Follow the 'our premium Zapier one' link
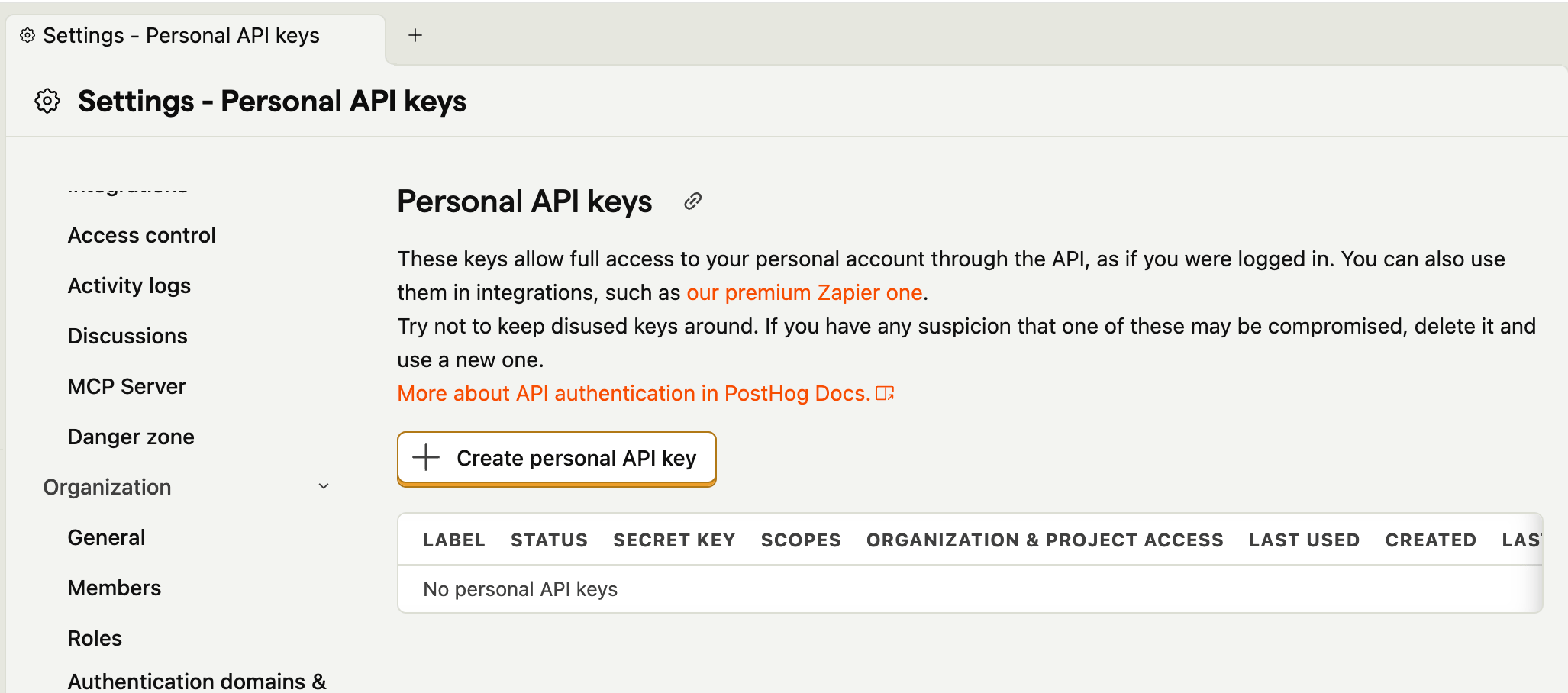The image size is (1568, 693). point(805,292)
